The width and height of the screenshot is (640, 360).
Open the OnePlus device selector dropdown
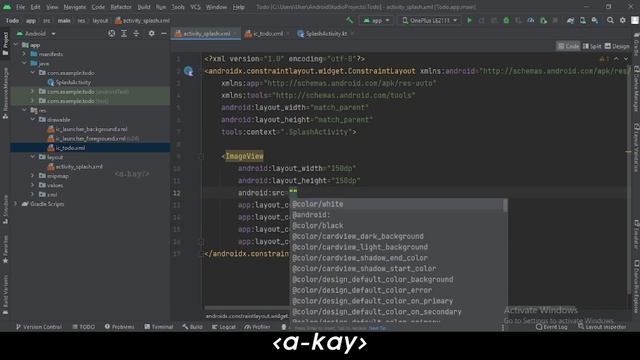(429, 20)
